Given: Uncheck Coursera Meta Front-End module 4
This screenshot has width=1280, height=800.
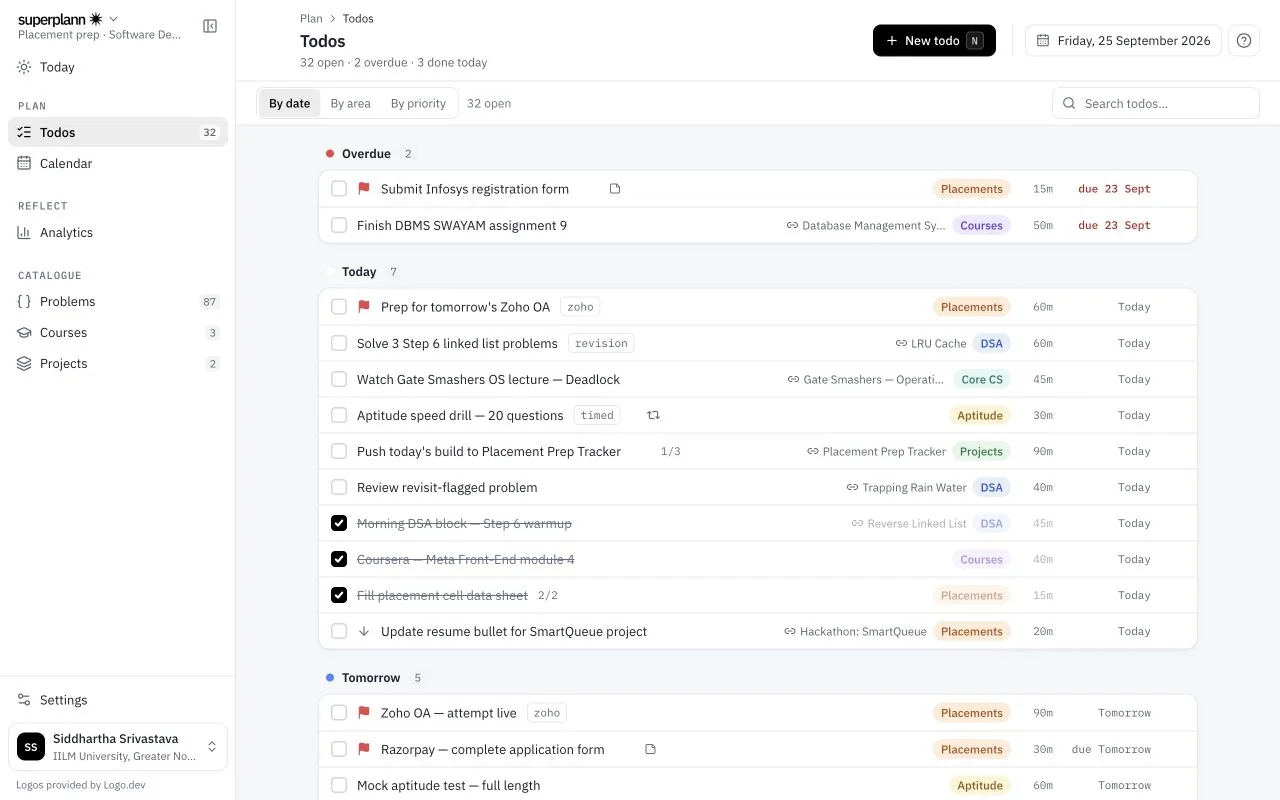Looking at the screenshot, I should point(339,559).
